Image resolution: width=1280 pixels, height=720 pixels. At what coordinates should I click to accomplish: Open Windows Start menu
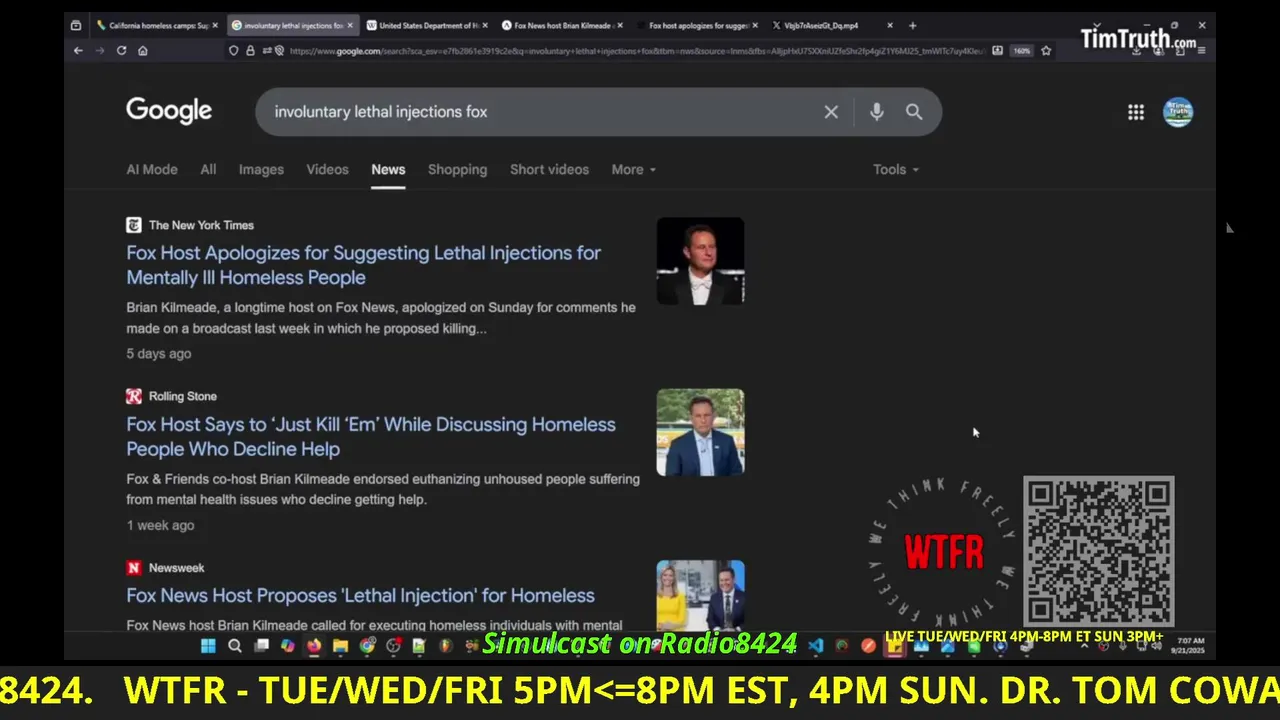(x=208, y=646)
